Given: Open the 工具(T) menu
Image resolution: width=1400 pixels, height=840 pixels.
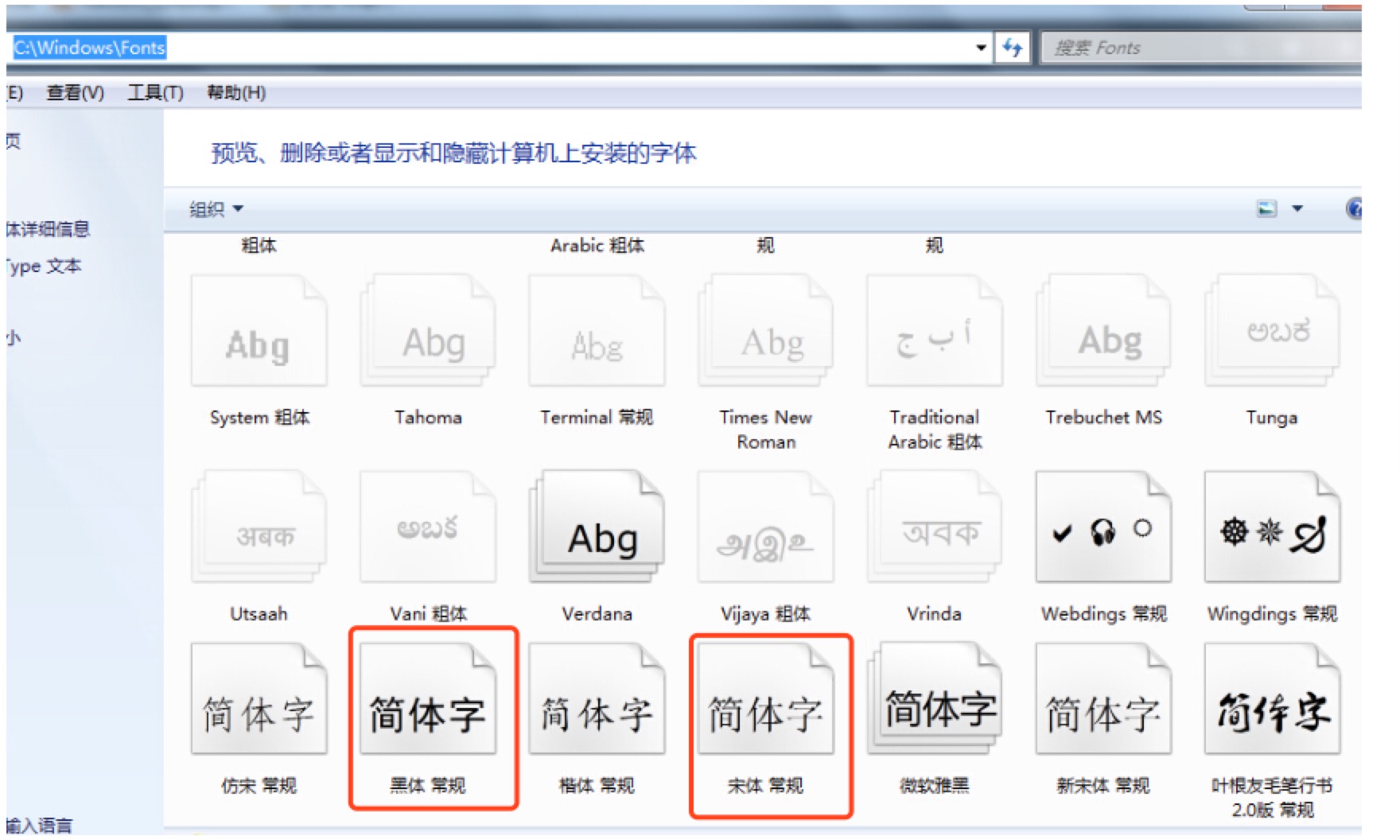Looking at the screenshot, I should pyautogui.click(x=156, y=93).
